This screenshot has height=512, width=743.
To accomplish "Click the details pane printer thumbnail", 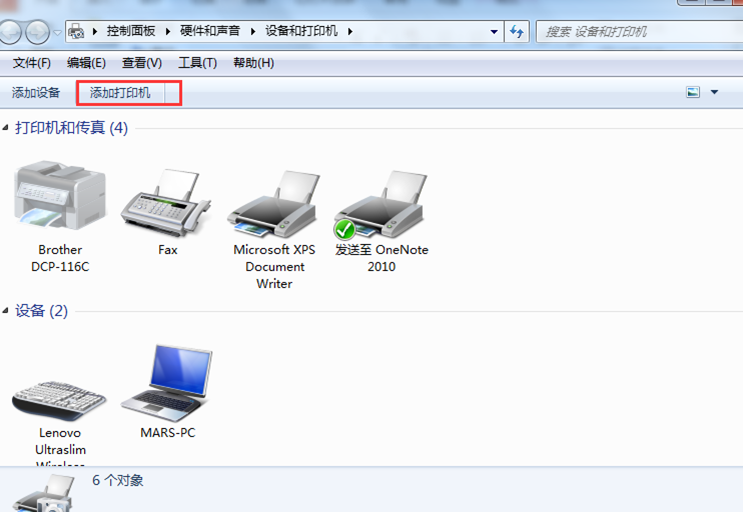I will 44,494.
